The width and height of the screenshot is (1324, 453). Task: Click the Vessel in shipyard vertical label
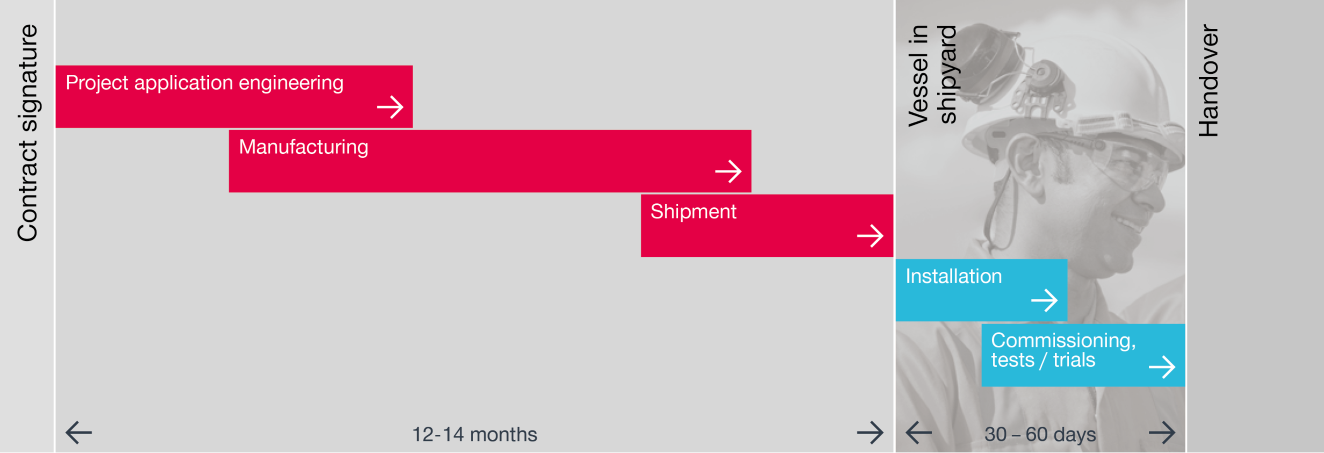pos(933,76)
